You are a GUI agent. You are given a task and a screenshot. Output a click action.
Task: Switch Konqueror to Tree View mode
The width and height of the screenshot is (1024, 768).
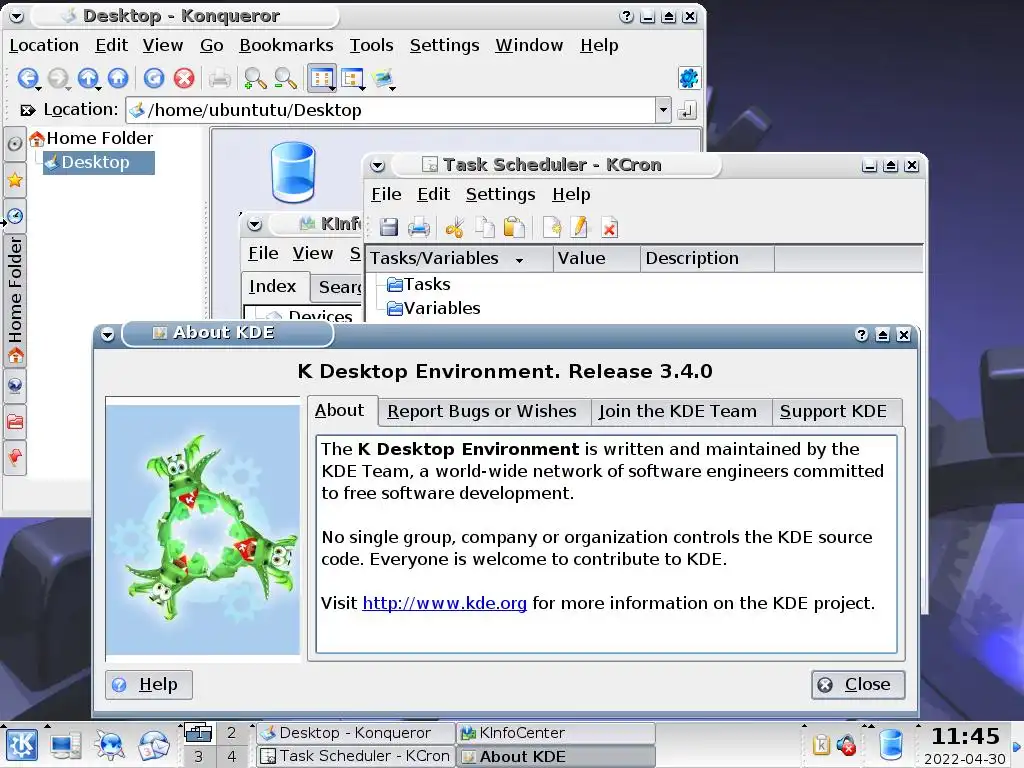click(x=353, y=78)
